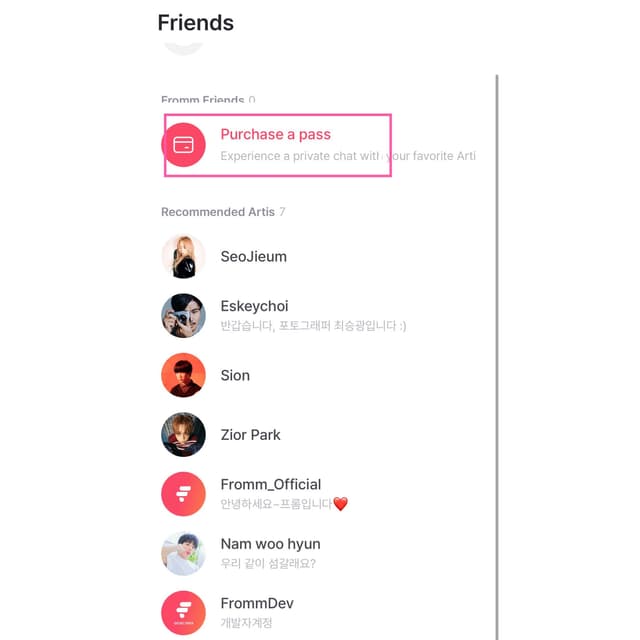
Task: Tap Nam woo hyun's profile picture
Action: tap(183, 553)
